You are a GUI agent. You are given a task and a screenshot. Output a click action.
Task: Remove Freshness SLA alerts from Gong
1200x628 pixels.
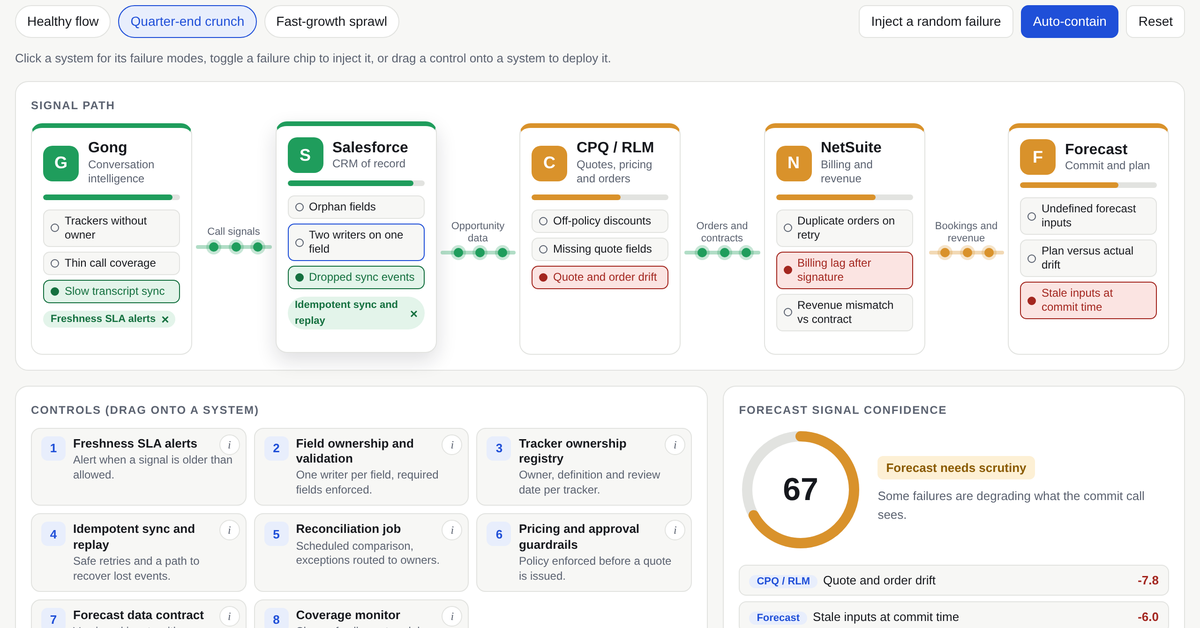click(x=166, y=319)
